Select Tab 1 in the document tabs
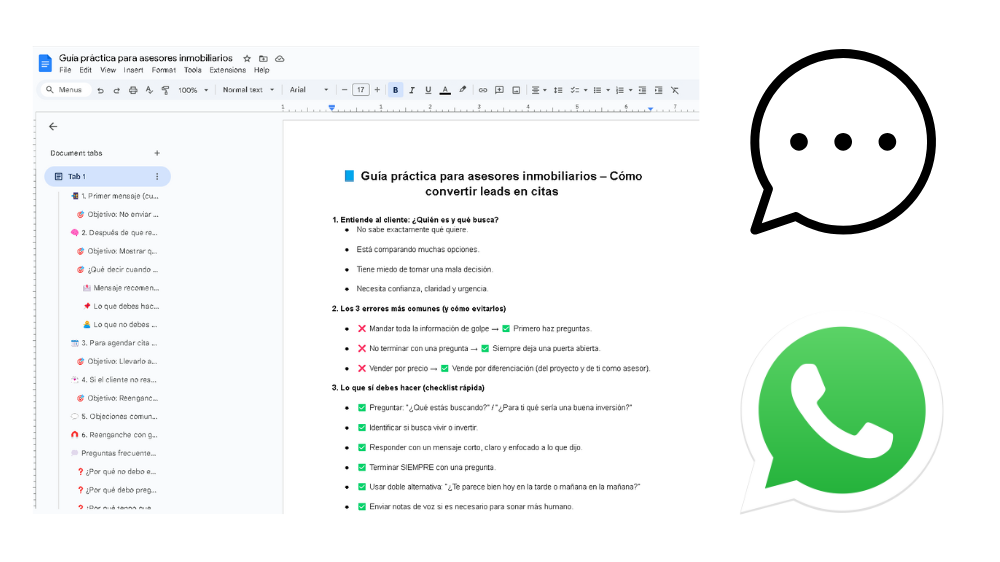 [x=107, y=176]
